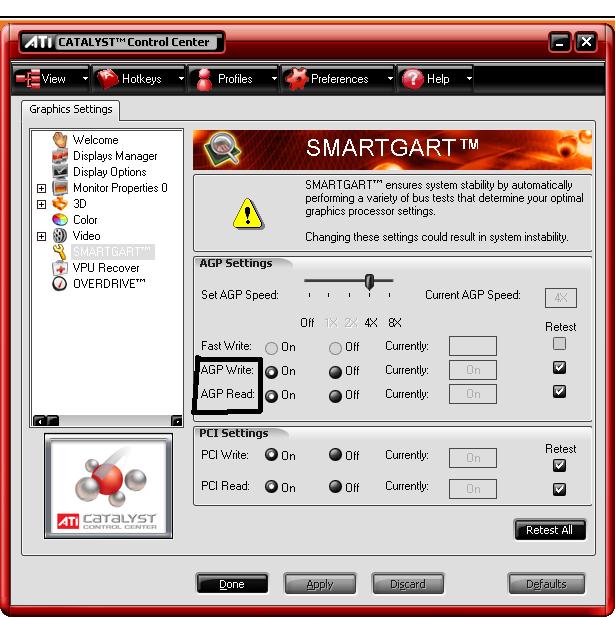Select the Color wheel icon
This screenshot has width=615, height=617.
pyautogui.click(x=59, y=220)
